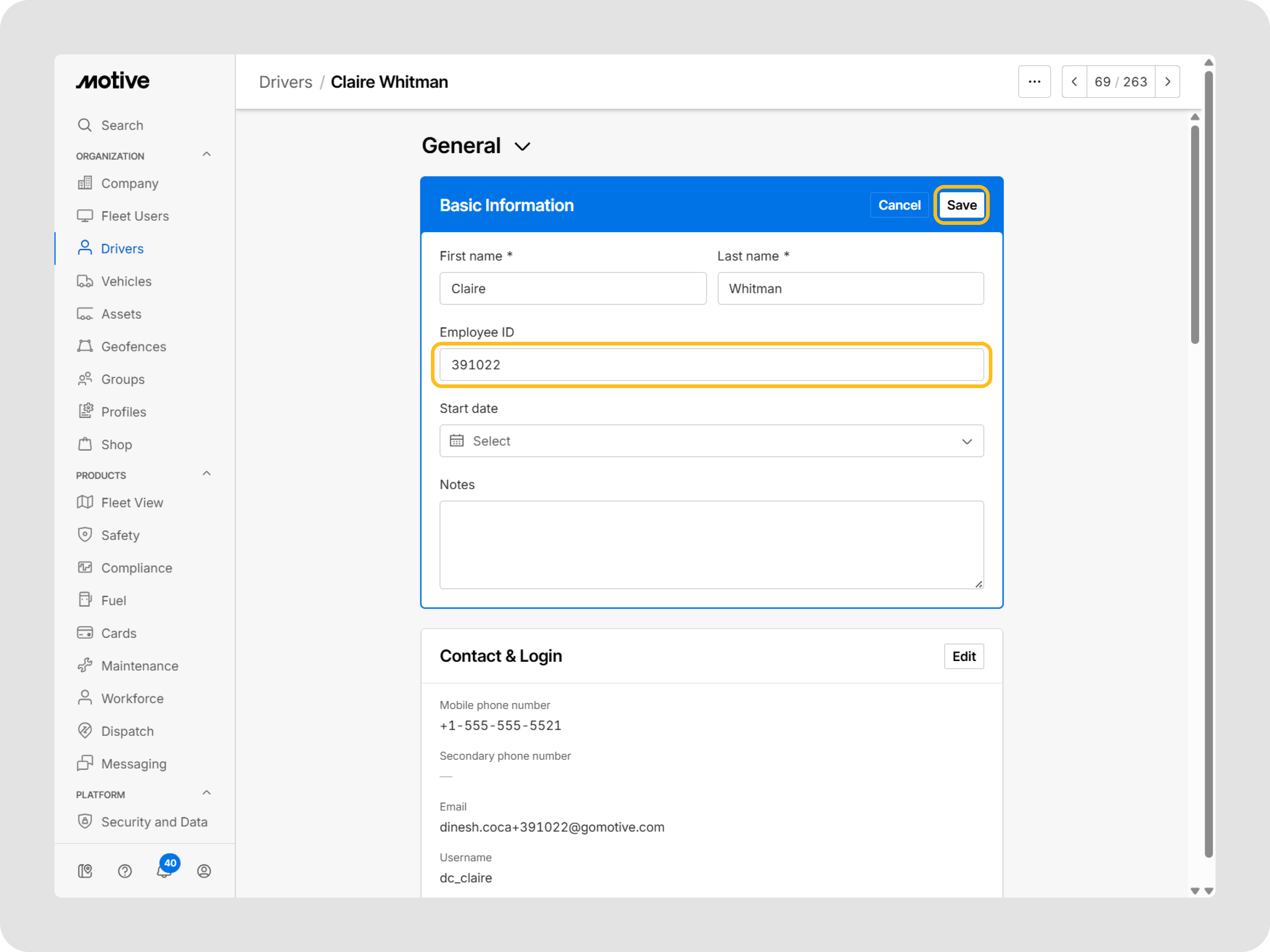This screenshot has height=952, width=1270.
Task: Open the three-dots more options menu
Action: 1034,82
